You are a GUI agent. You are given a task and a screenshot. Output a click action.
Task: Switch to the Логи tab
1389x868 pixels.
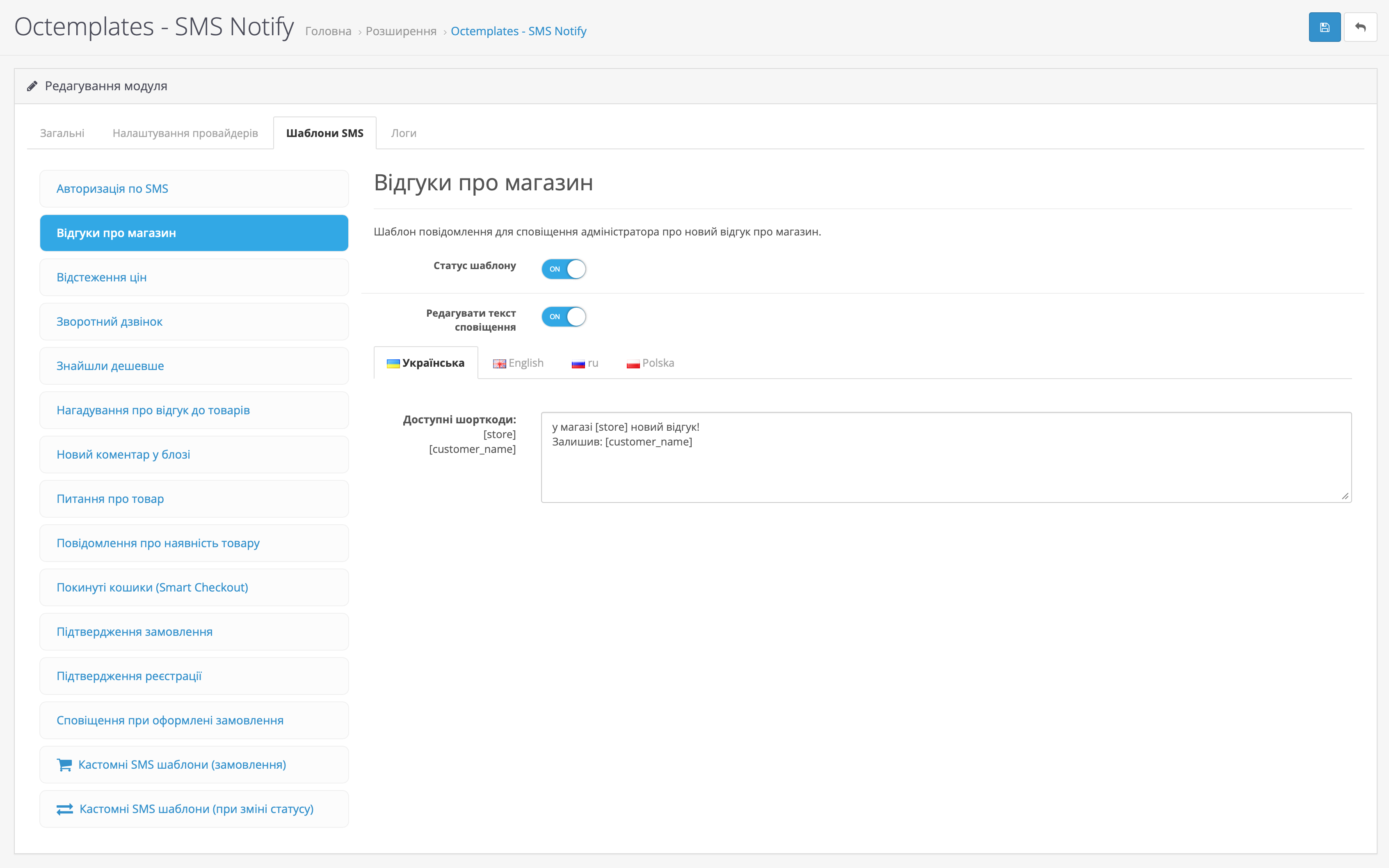tap(404, 133)
